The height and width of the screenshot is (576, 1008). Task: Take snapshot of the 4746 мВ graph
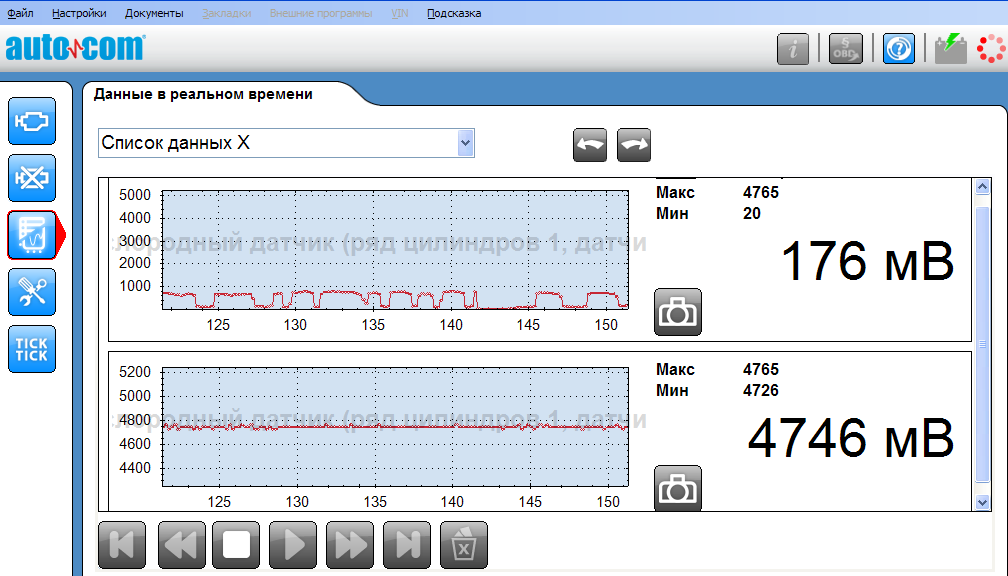coord(678,488)
